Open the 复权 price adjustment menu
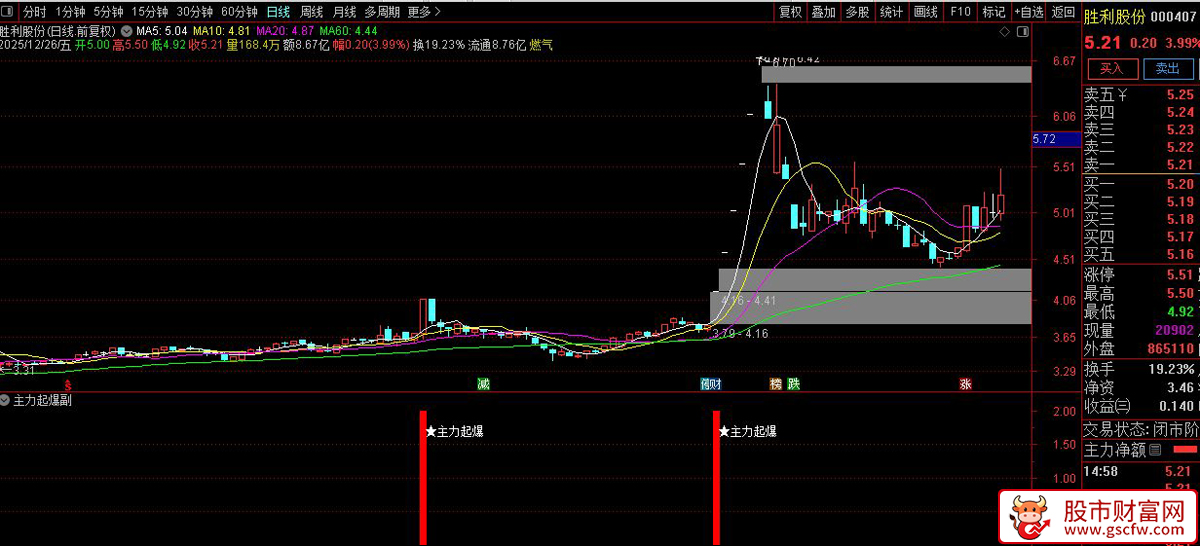The image size is (1200, 546). pyautogui.click(x=790, y=12)
